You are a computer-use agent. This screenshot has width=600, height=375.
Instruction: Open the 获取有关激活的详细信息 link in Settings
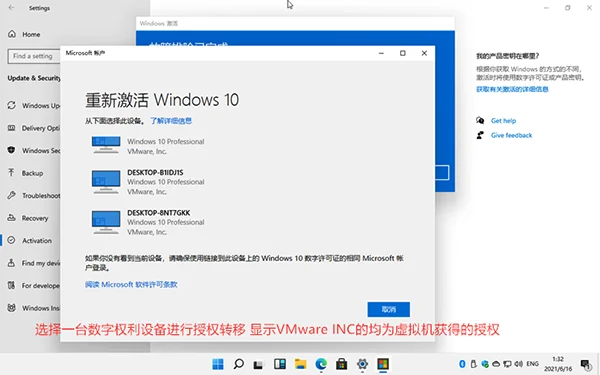click(x=512, y=89)
